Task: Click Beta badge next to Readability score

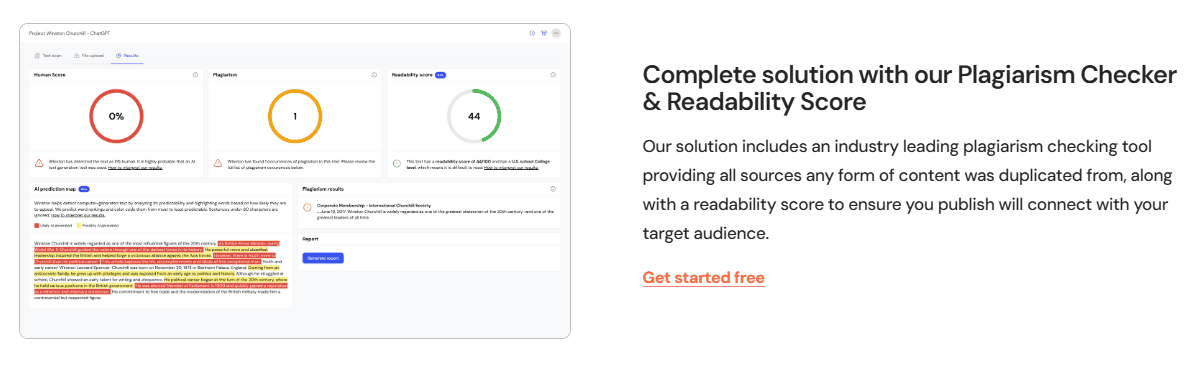Action: coord(440,75)
